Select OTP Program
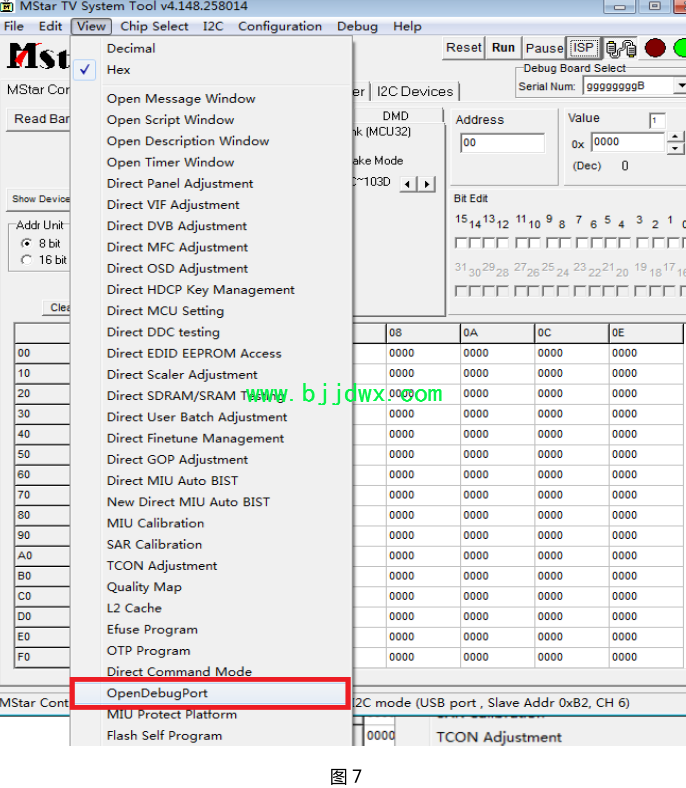686x788 pixels. tap(211, 650)
